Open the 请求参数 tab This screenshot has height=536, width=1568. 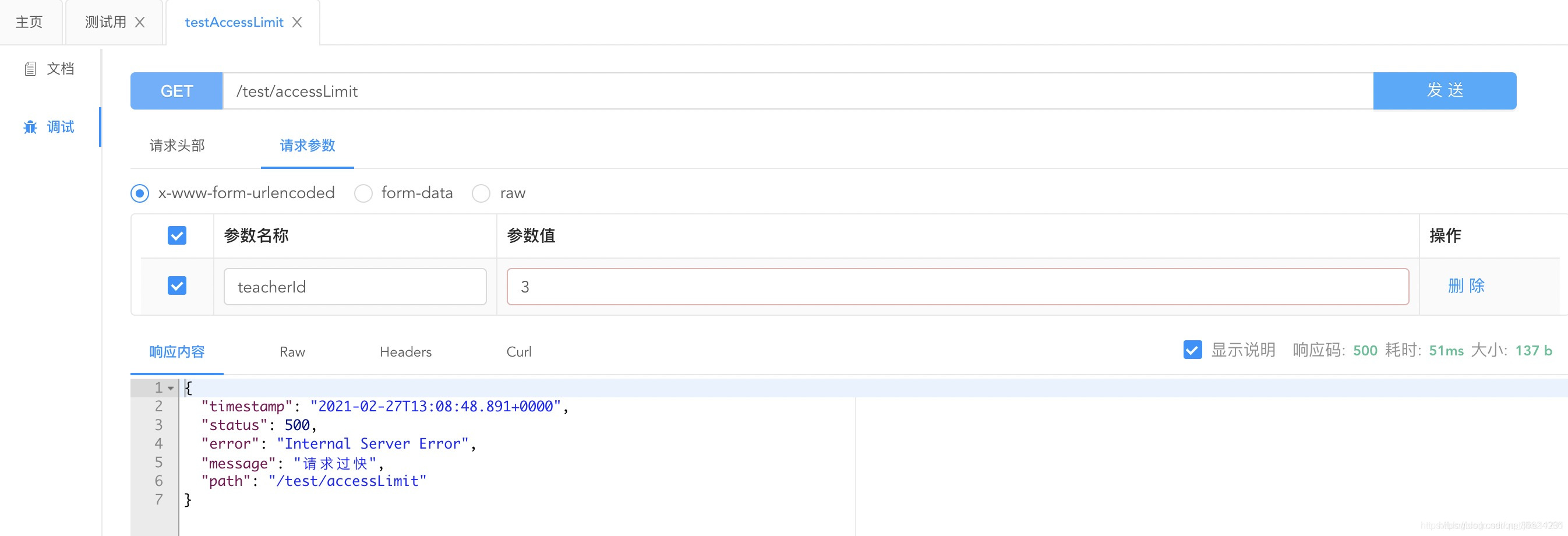click(308, 146)
